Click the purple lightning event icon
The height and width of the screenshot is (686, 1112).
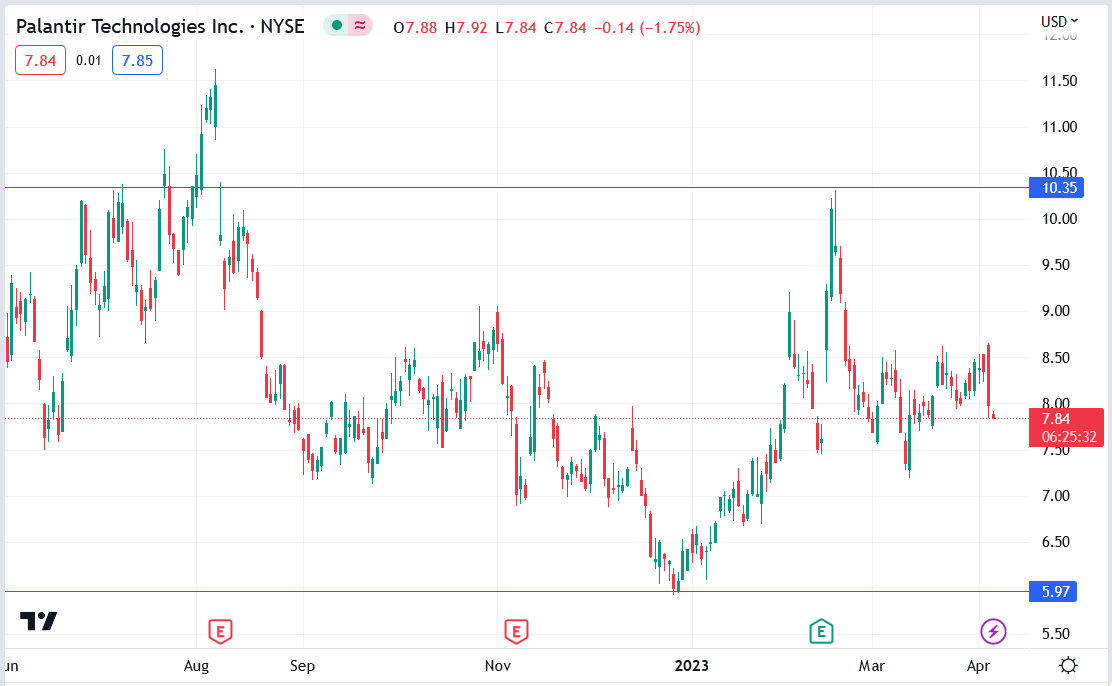pos(993,631)
